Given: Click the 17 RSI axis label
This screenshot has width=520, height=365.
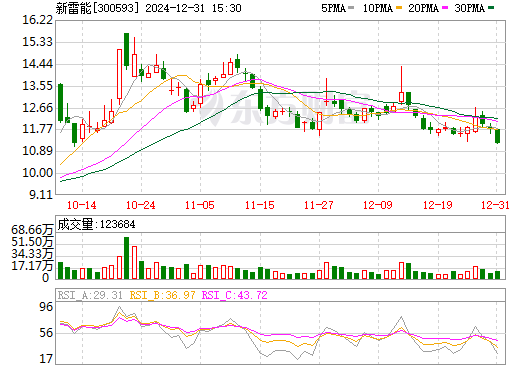Looking at the screenshot, I should click(46, 359).
